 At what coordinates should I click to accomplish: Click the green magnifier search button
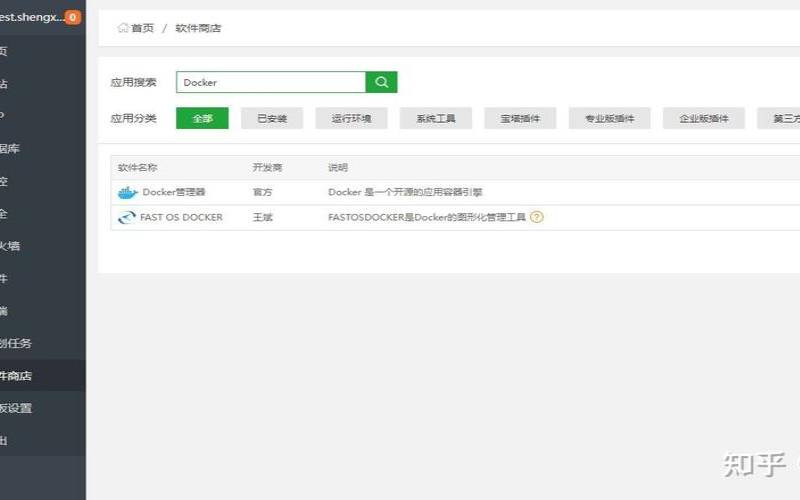(x=381, y=82)
